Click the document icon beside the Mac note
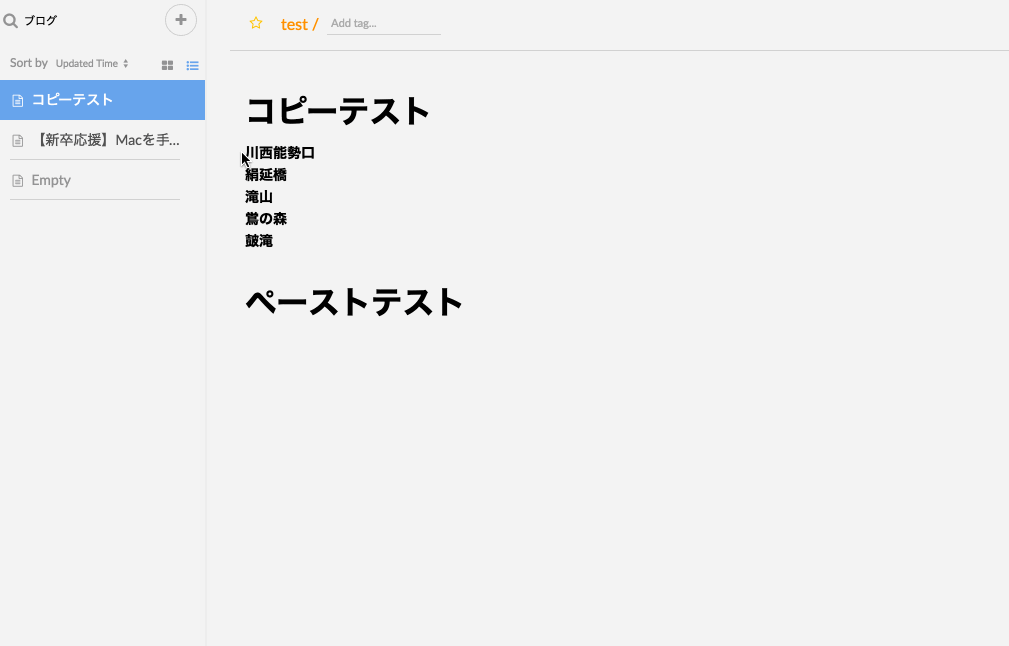 pyautogui.click(x=16, y=139)
